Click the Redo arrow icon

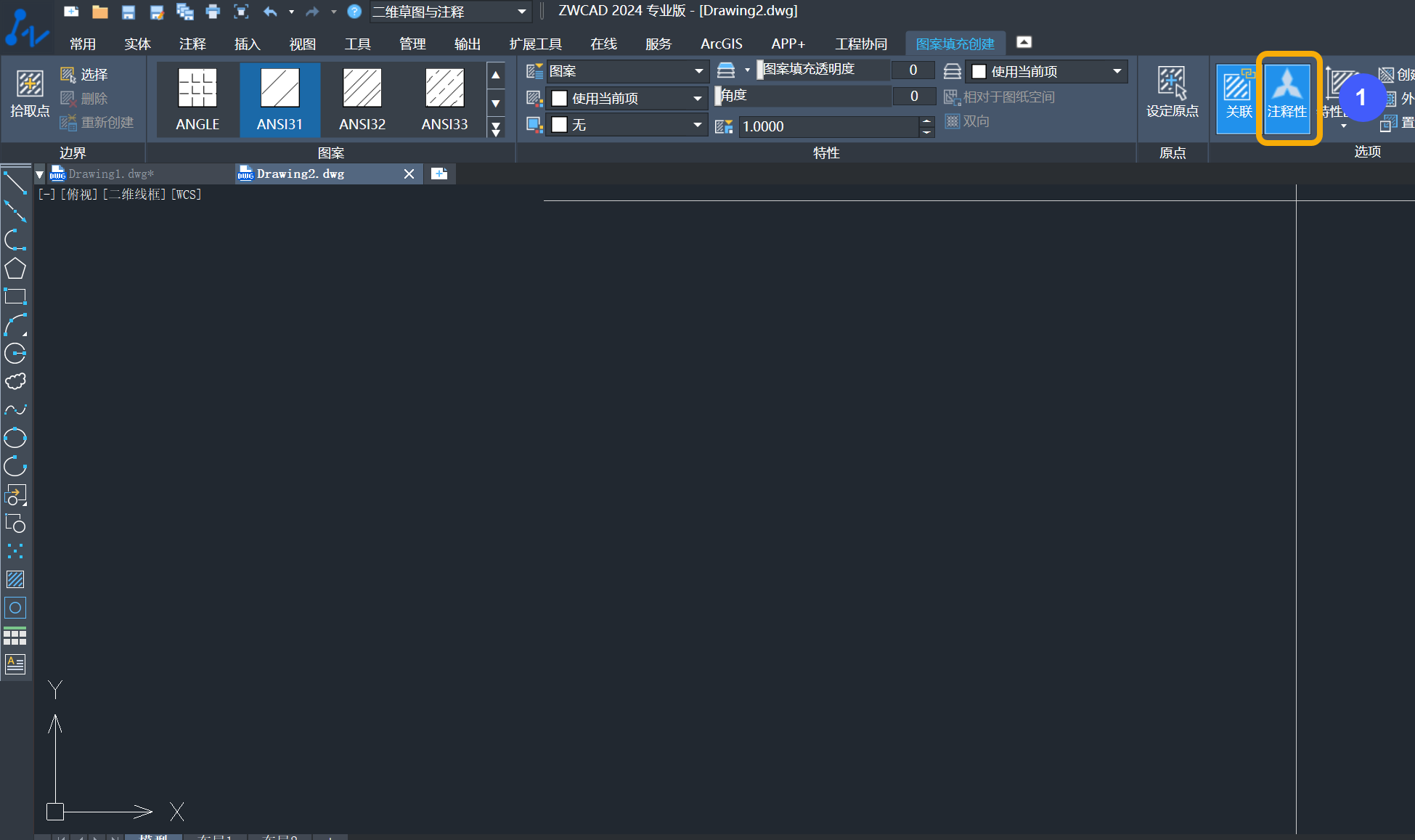tap(312, 12)
